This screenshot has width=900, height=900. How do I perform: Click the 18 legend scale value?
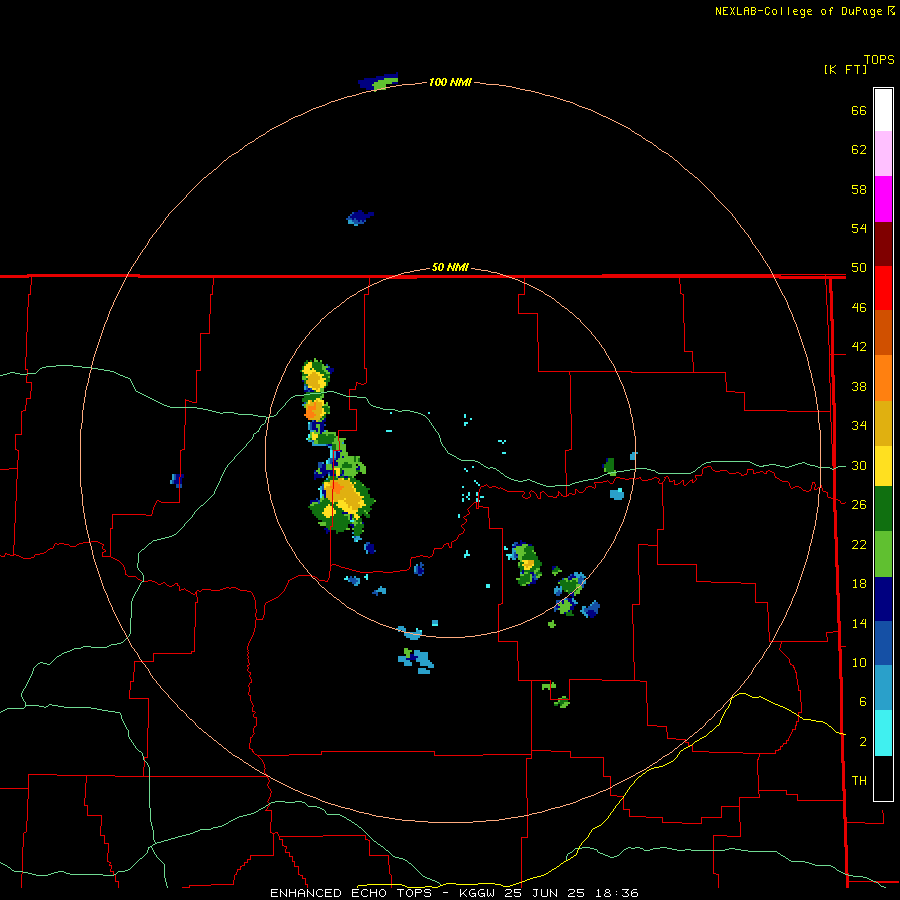859,584
